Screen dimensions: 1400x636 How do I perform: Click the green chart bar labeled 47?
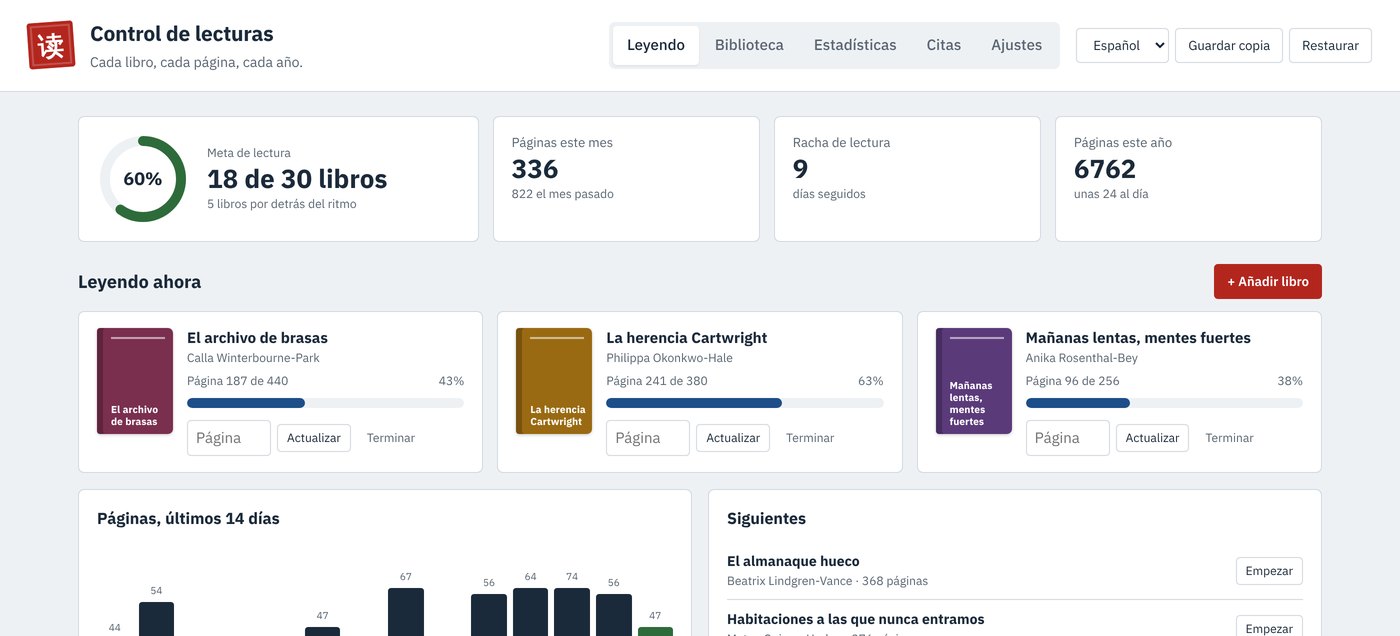655,632
